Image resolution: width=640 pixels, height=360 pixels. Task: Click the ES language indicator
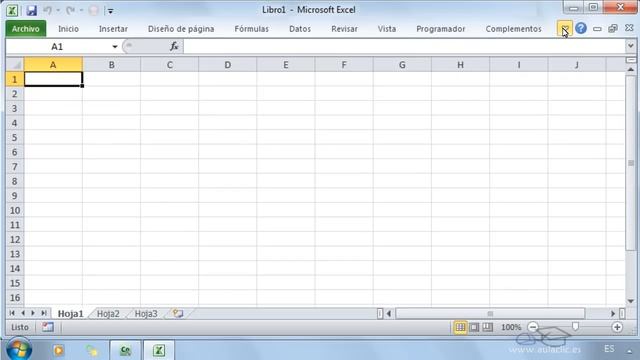(609, 349)
